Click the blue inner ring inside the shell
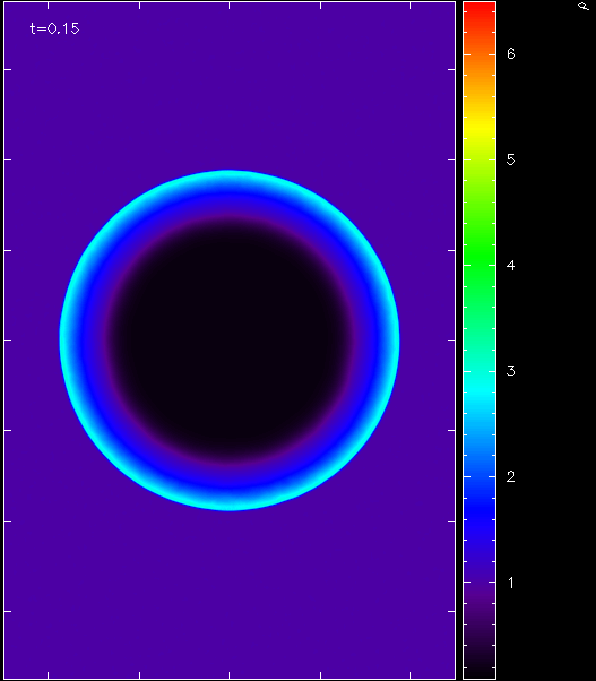The width and height of the screenshot is (596, 681). (x=229, y=204)
